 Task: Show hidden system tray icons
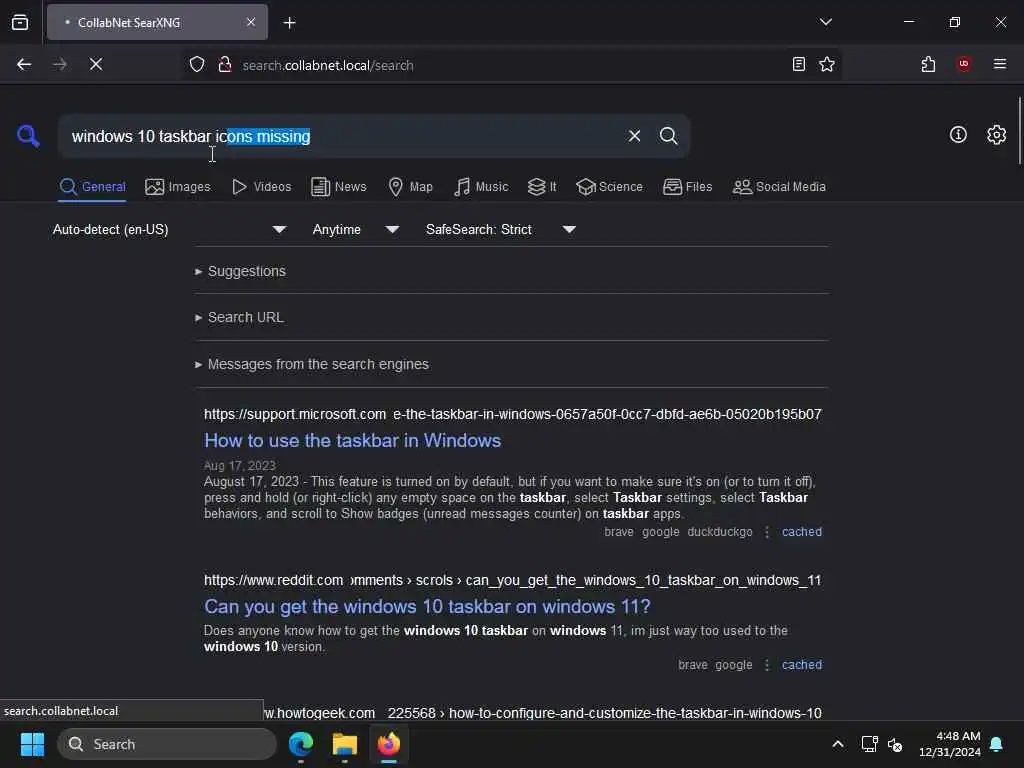tap(838, 744)
